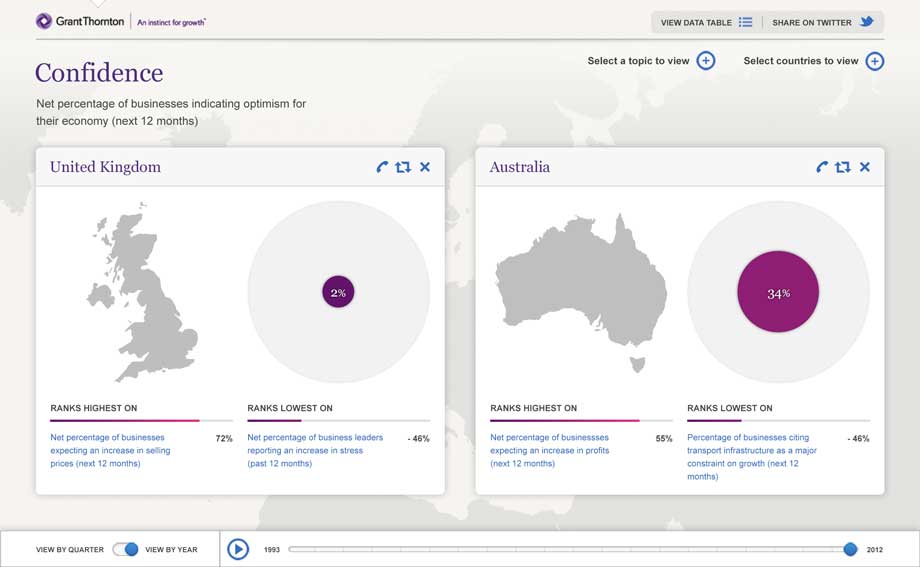
Task: Open the UK increase in selling prices link
Action: [108, 450]
